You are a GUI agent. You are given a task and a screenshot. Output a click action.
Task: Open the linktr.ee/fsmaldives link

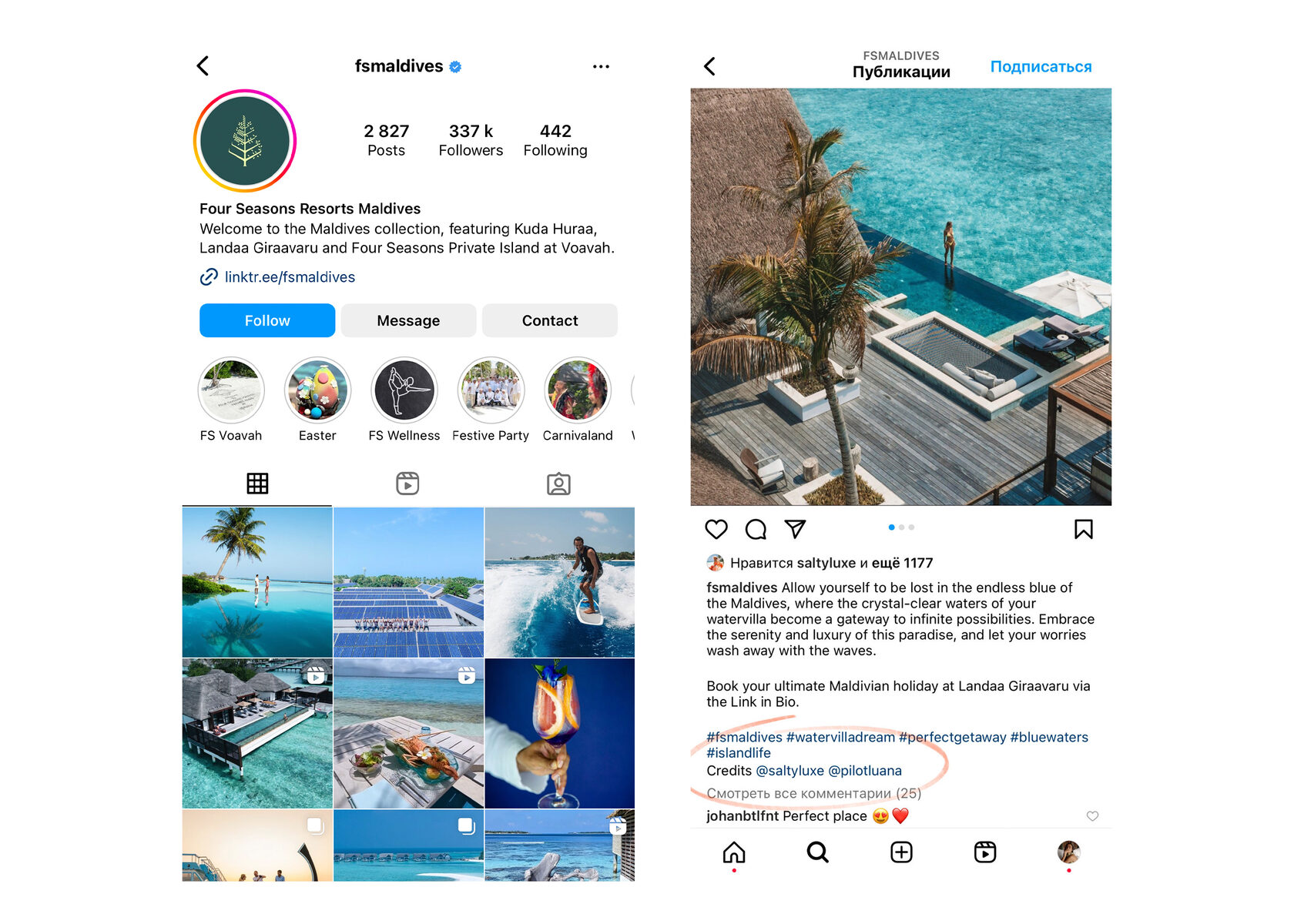pos(290,277)
